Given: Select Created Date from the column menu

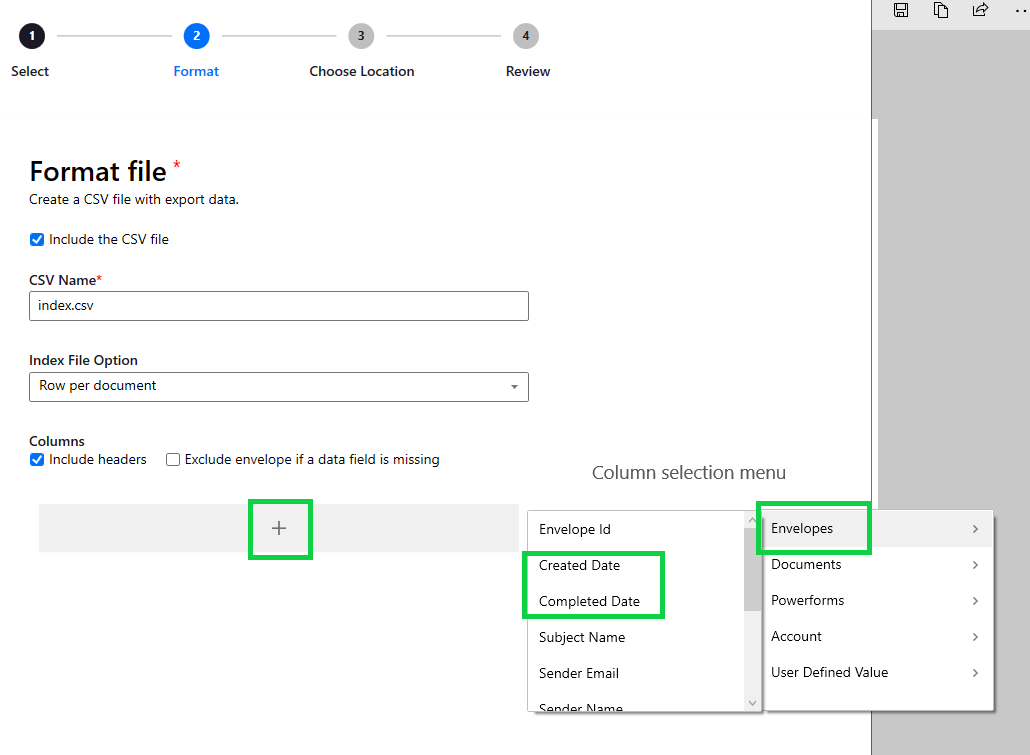Looking at the screenshot, I should pos(578,565).
